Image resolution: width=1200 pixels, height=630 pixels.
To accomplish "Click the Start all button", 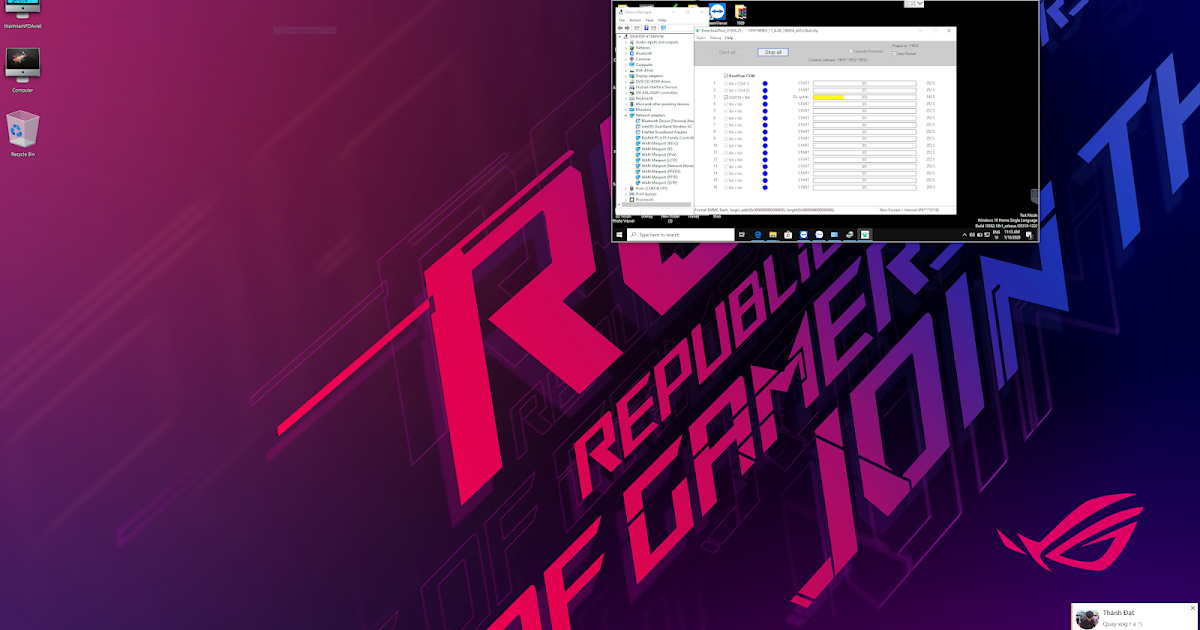I will [x=728, y=52].
